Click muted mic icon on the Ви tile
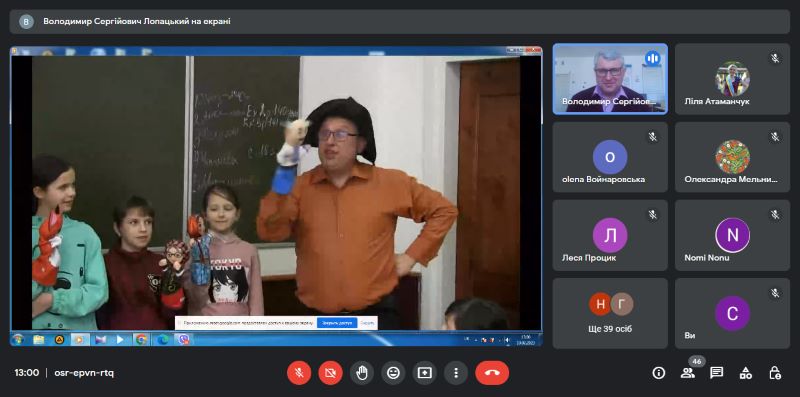 [775, 293]
